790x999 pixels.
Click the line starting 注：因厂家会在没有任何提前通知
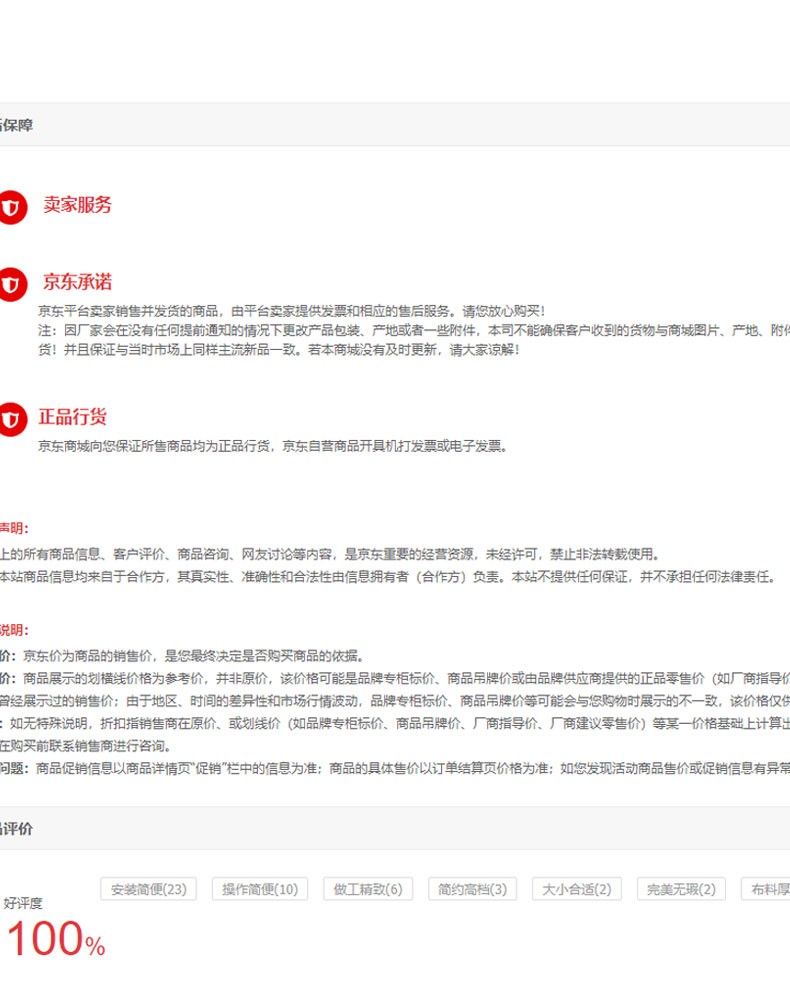(x=413, y=330)
